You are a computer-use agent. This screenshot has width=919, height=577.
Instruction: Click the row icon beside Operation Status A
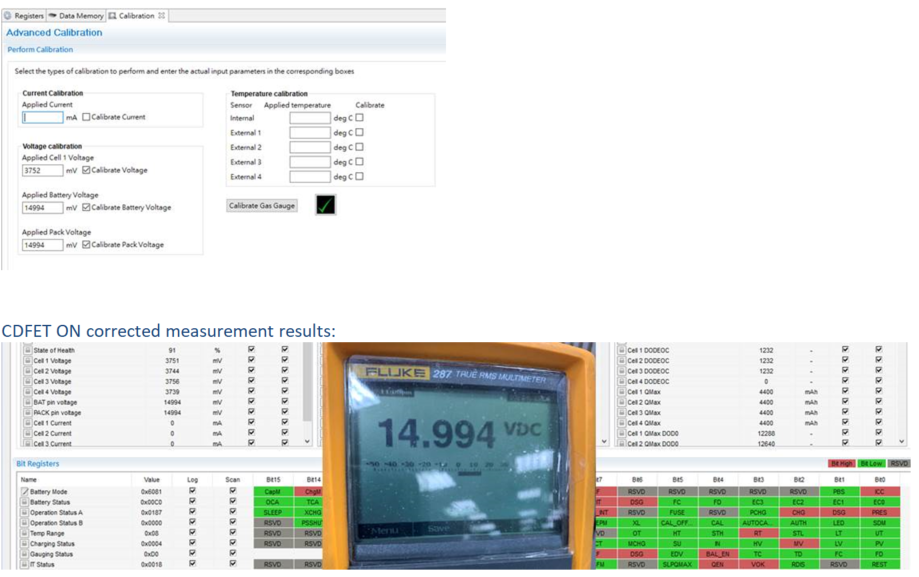25,512
